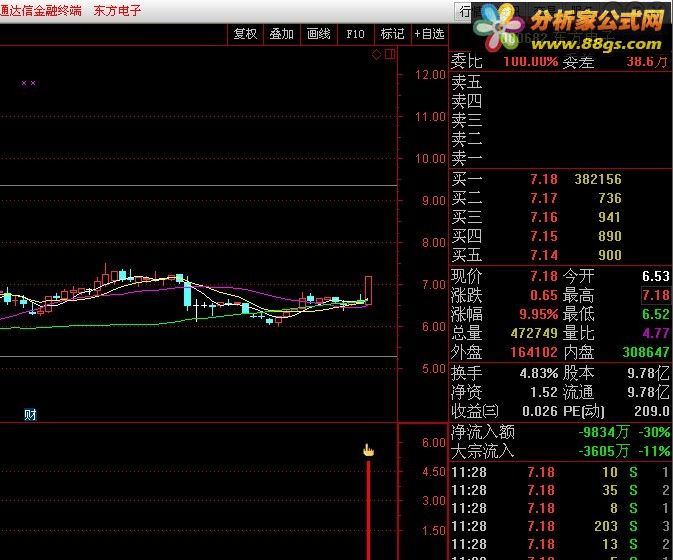Click the 涨跌 value 0.65

543,295
